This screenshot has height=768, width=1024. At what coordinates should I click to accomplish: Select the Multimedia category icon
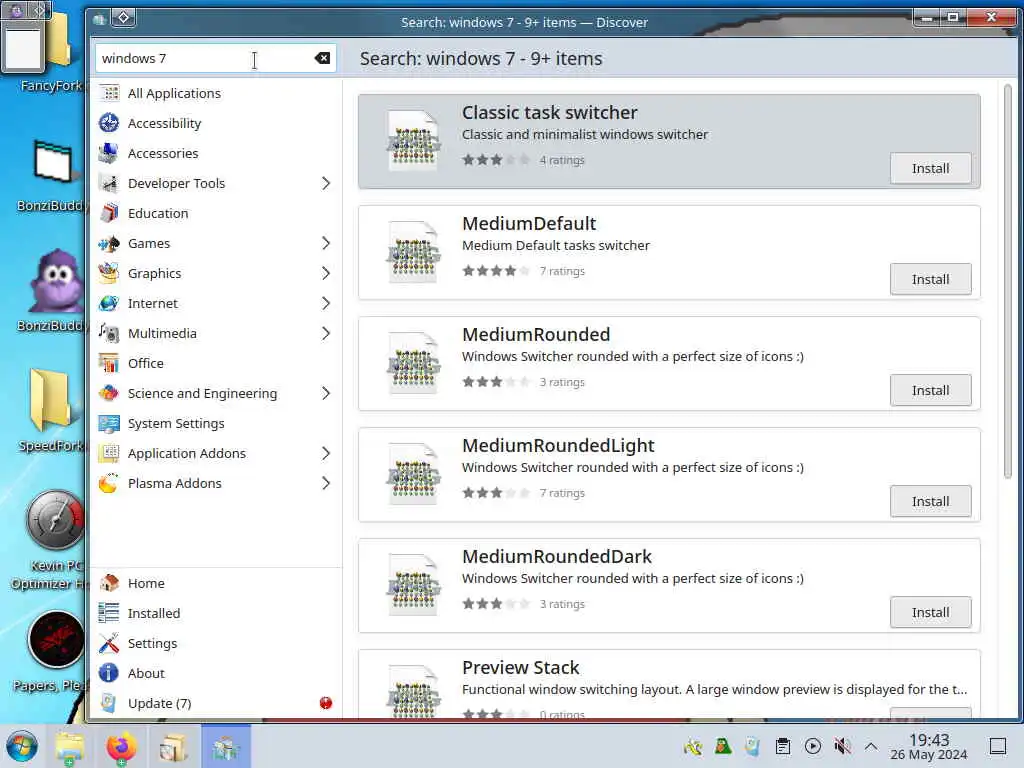pyautogui.click(x=109, y=334)
